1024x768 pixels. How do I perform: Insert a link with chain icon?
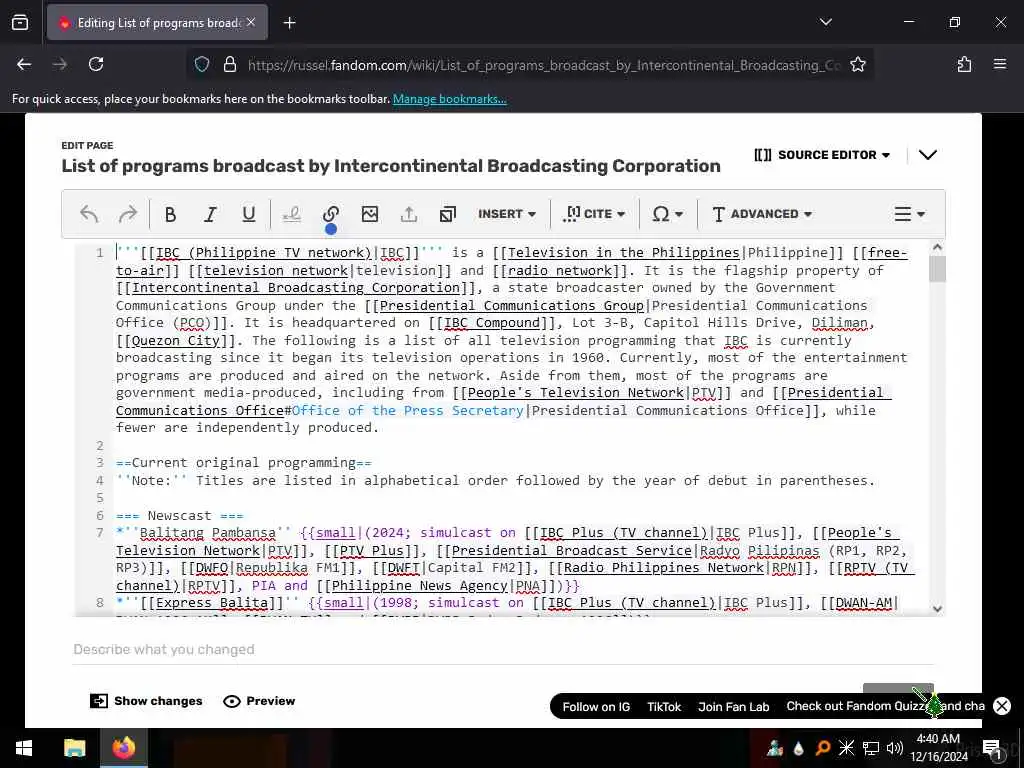[330, 214]
